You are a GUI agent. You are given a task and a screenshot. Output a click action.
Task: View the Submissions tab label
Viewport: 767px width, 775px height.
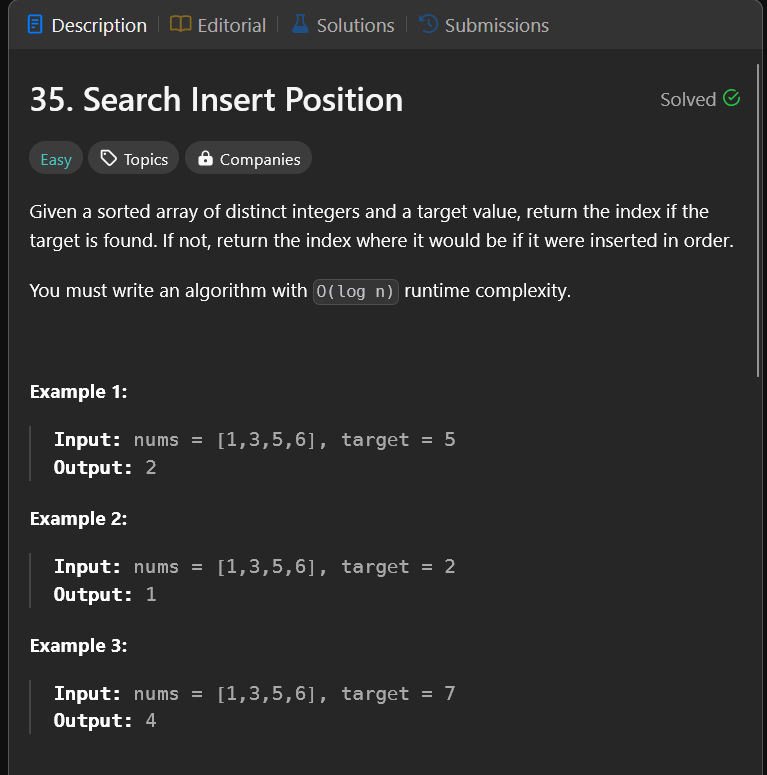pyautogui.click(x=496, y=25)
